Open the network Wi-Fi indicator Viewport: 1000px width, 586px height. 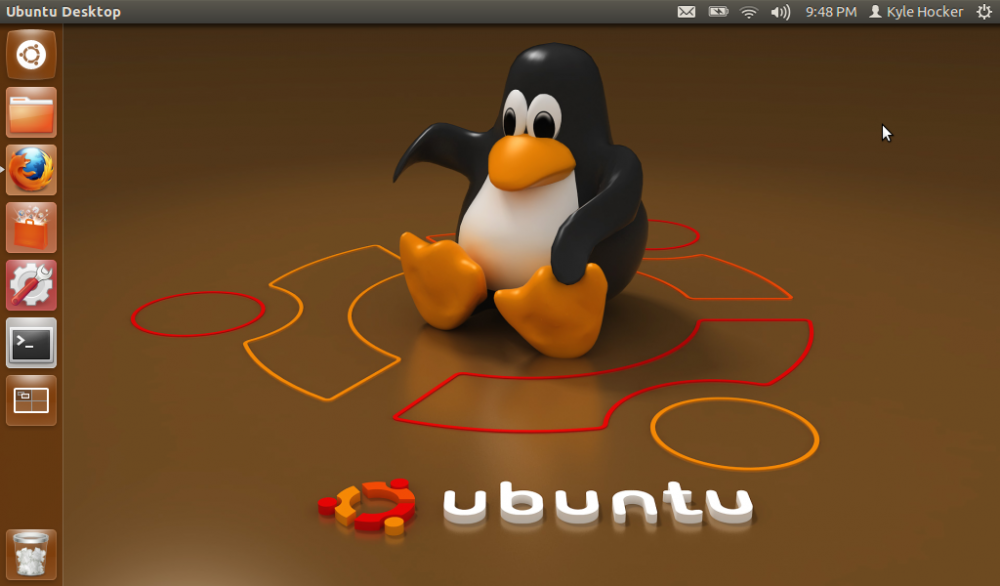pos(748,11)
